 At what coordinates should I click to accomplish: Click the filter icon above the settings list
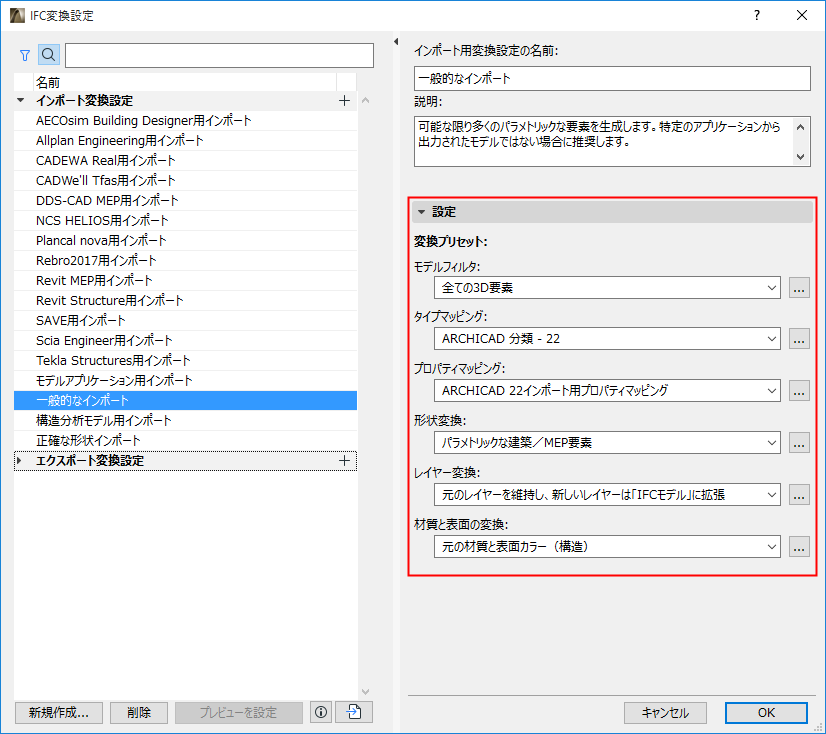click(23, 54)
